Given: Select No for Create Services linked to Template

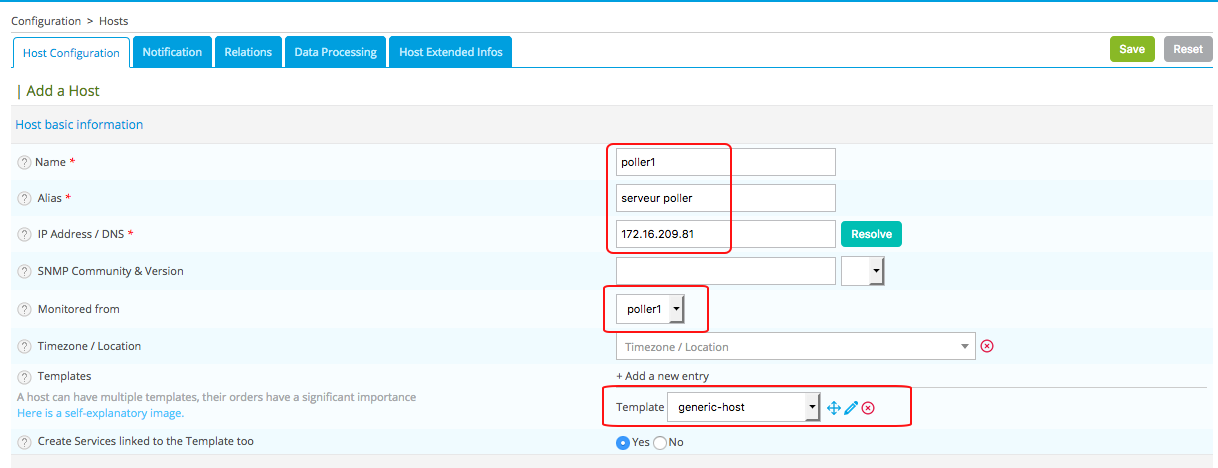Looking at the screenshot, I should pyautogui.click(x=659, y=442).
